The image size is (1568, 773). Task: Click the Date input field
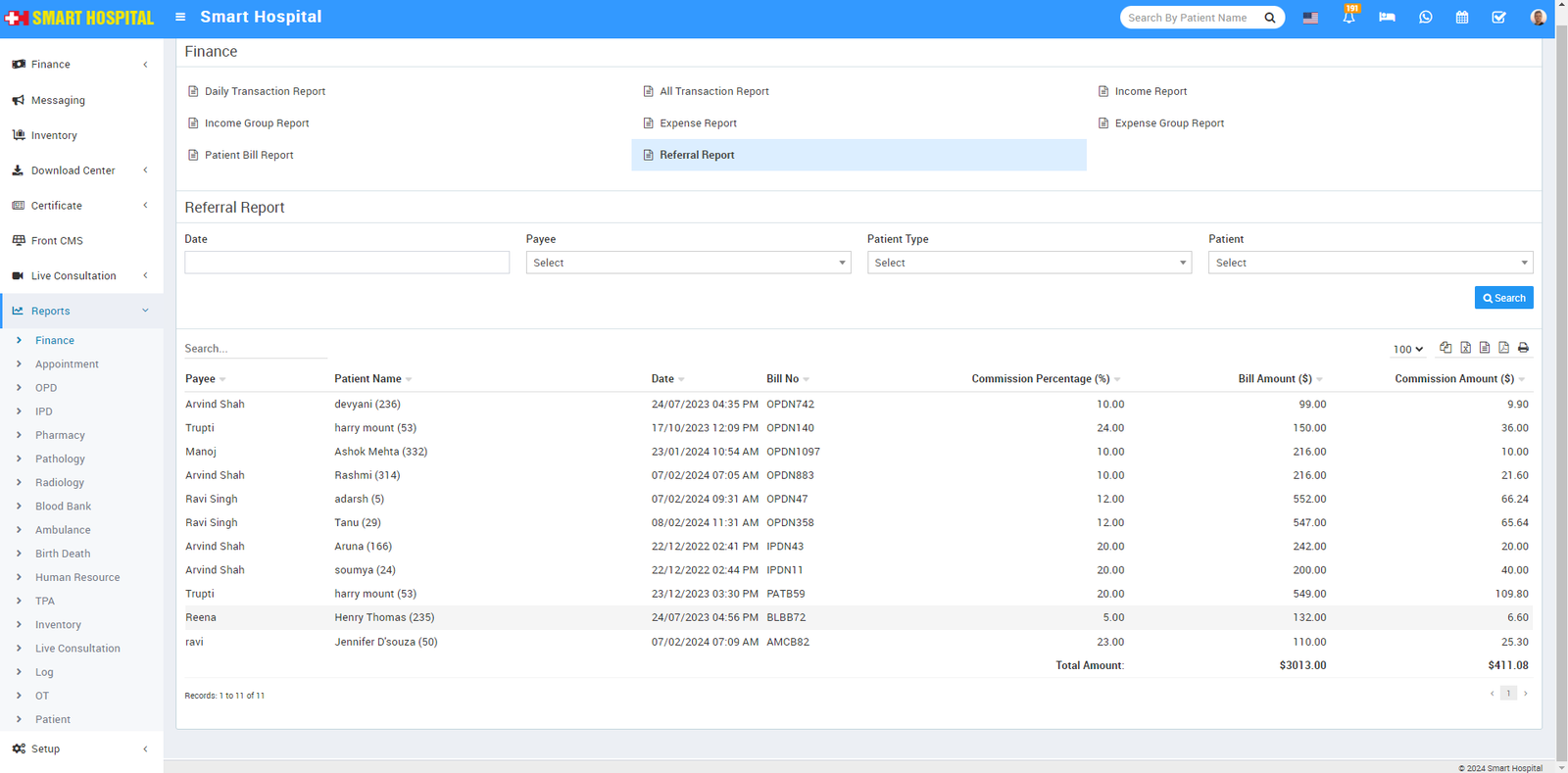pos(347,263)
